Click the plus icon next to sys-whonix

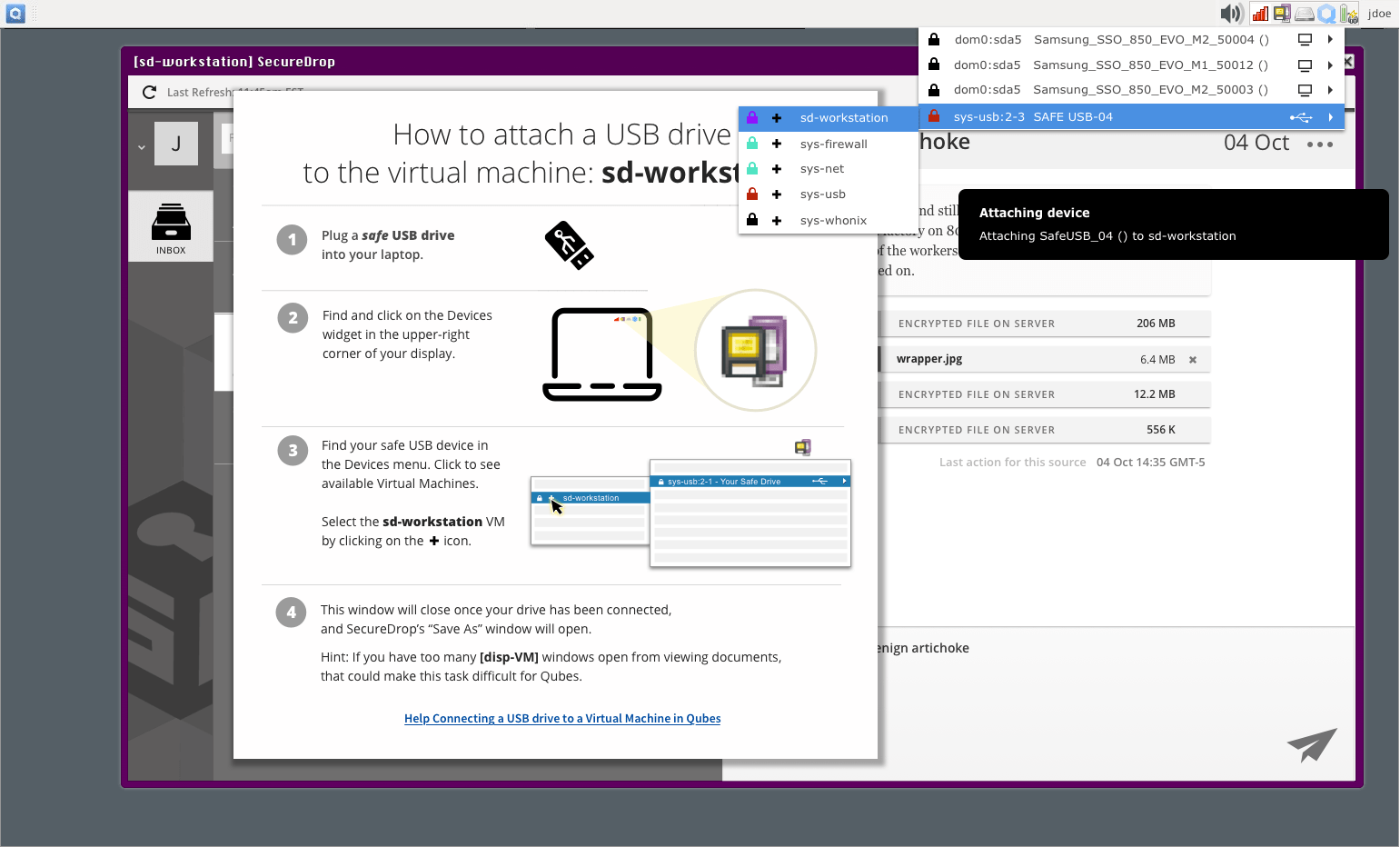pyautogui.click(x=777, y=220)
